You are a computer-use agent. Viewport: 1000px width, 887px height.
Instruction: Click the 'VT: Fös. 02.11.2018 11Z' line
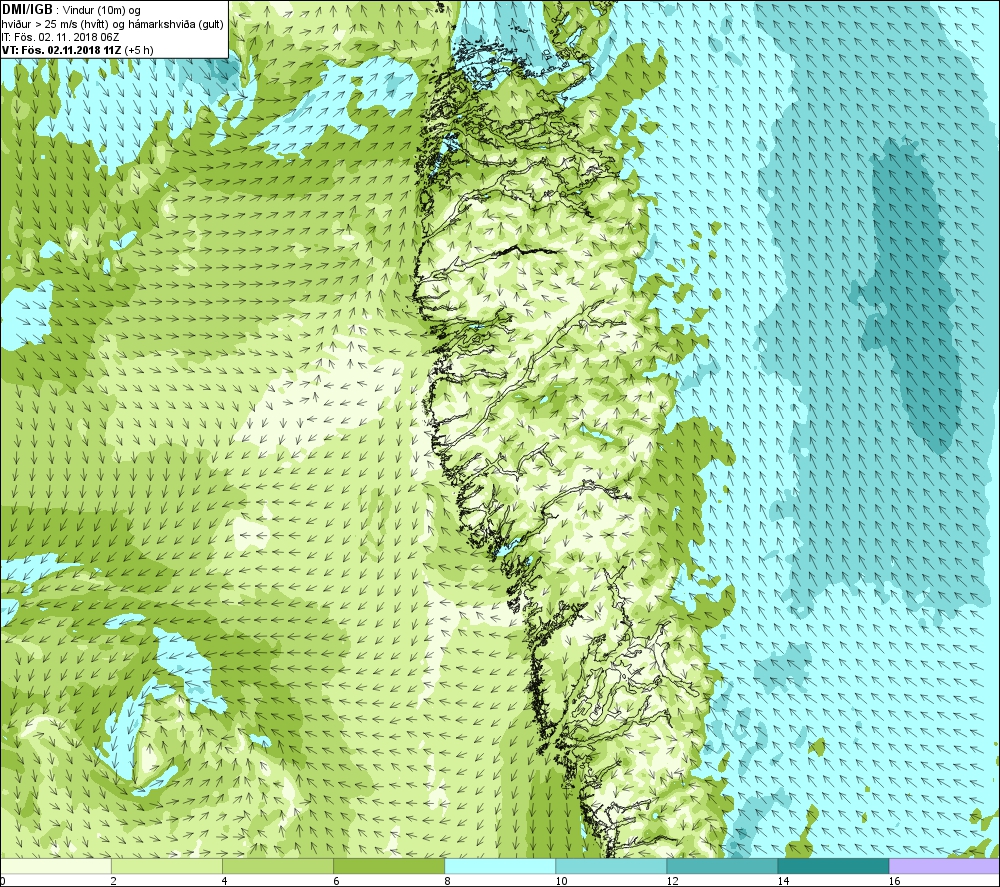click(x=61, y=50)
